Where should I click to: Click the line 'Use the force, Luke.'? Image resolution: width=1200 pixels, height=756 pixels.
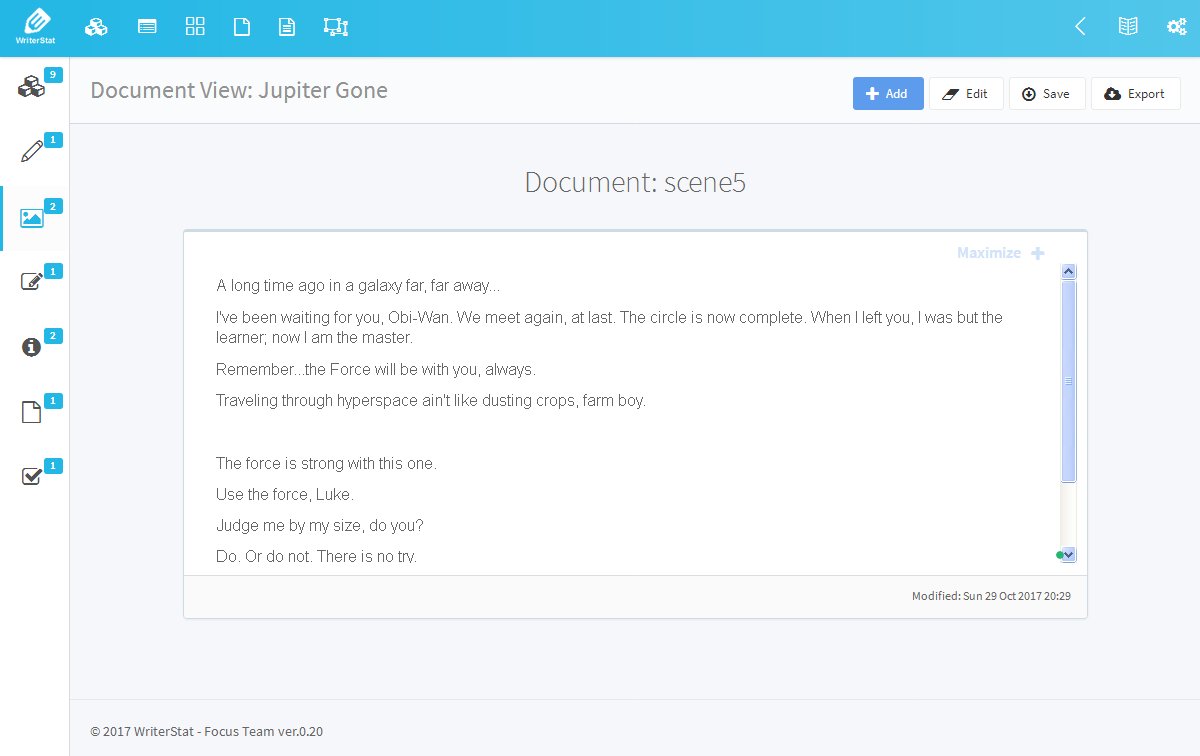coord(285,495)
